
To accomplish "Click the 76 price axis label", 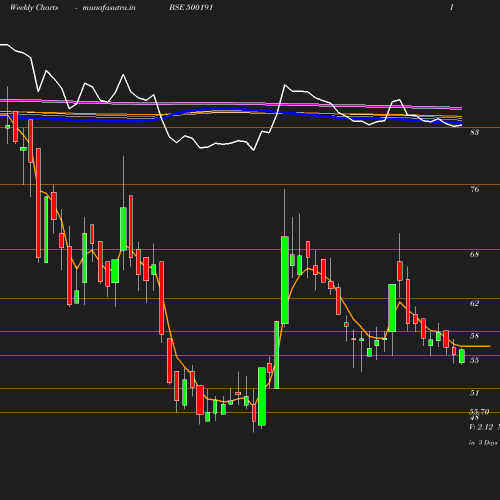I will click(x=474, y=189).
